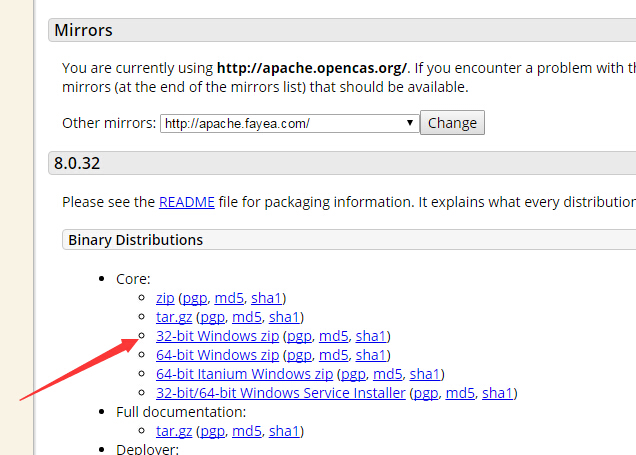Download the 64-bit Windows zip
The image size is (636, 455).
[217, 355]
